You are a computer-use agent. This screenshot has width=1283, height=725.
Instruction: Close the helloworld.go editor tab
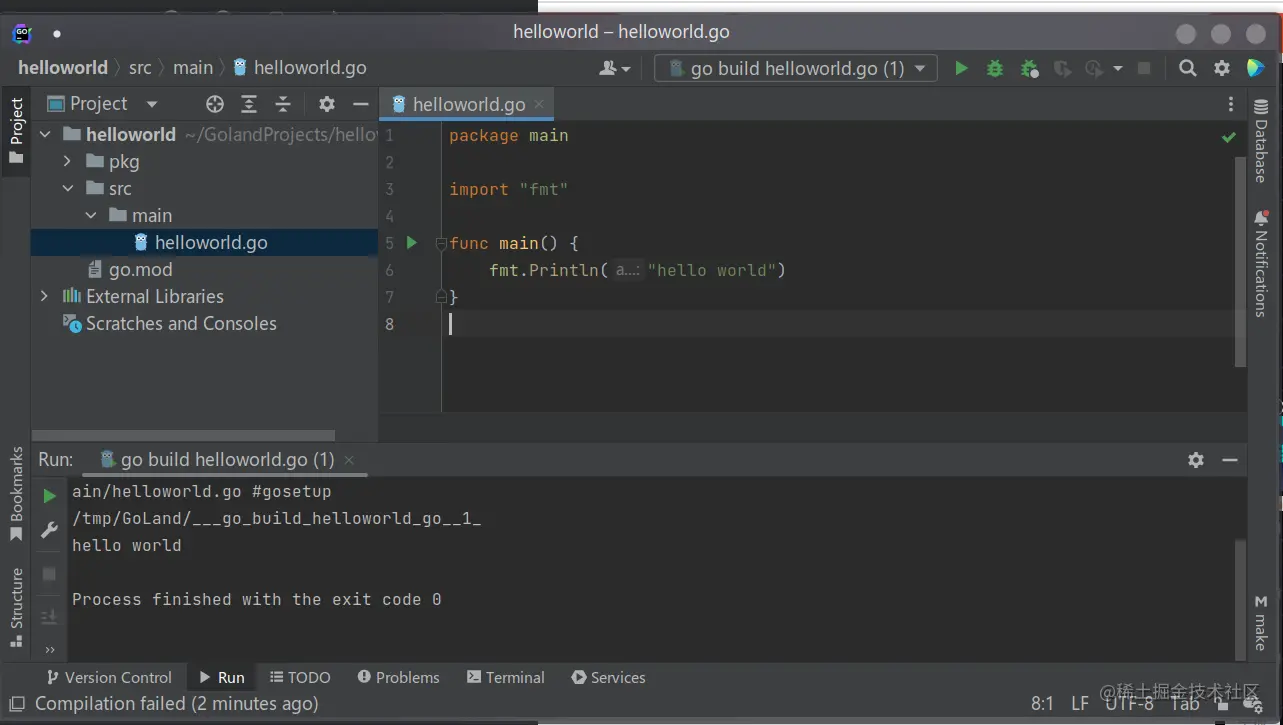pos(539,104)
